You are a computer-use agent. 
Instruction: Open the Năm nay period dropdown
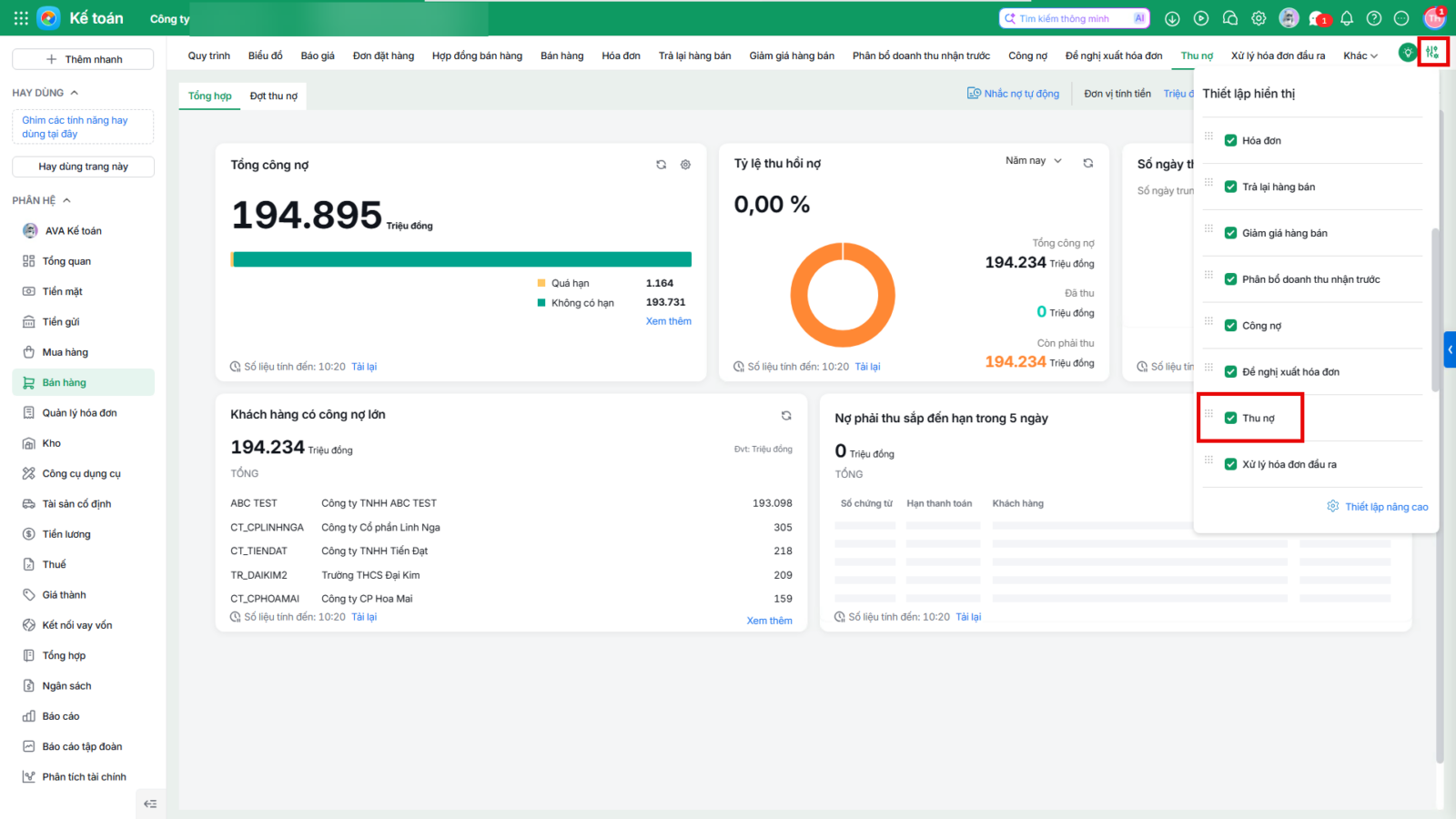(1034, 161)
